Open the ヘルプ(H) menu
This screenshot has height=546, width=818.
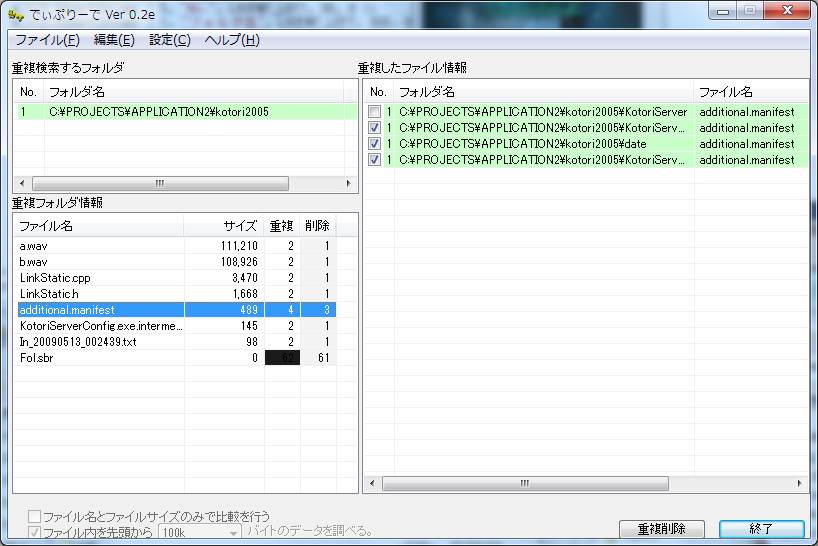click(232, 40)
